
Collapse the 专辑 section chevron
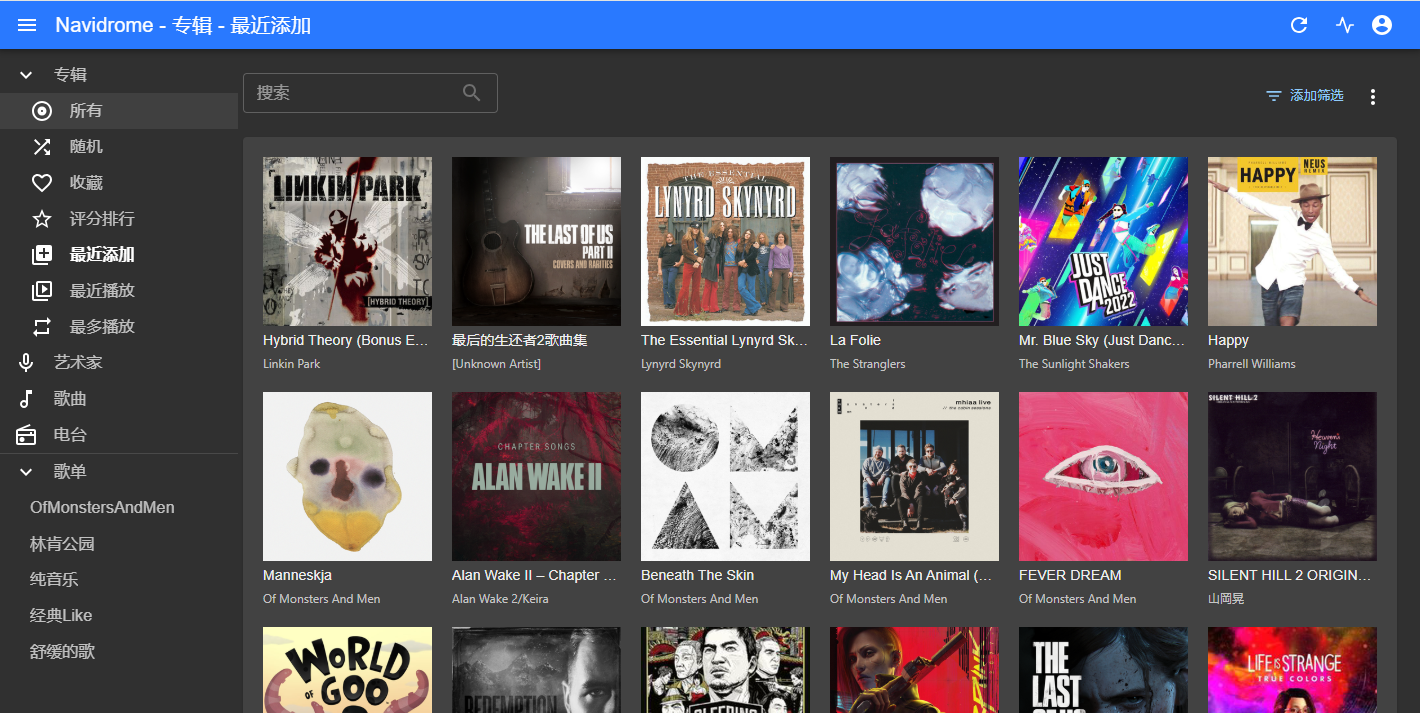(27, 75)
